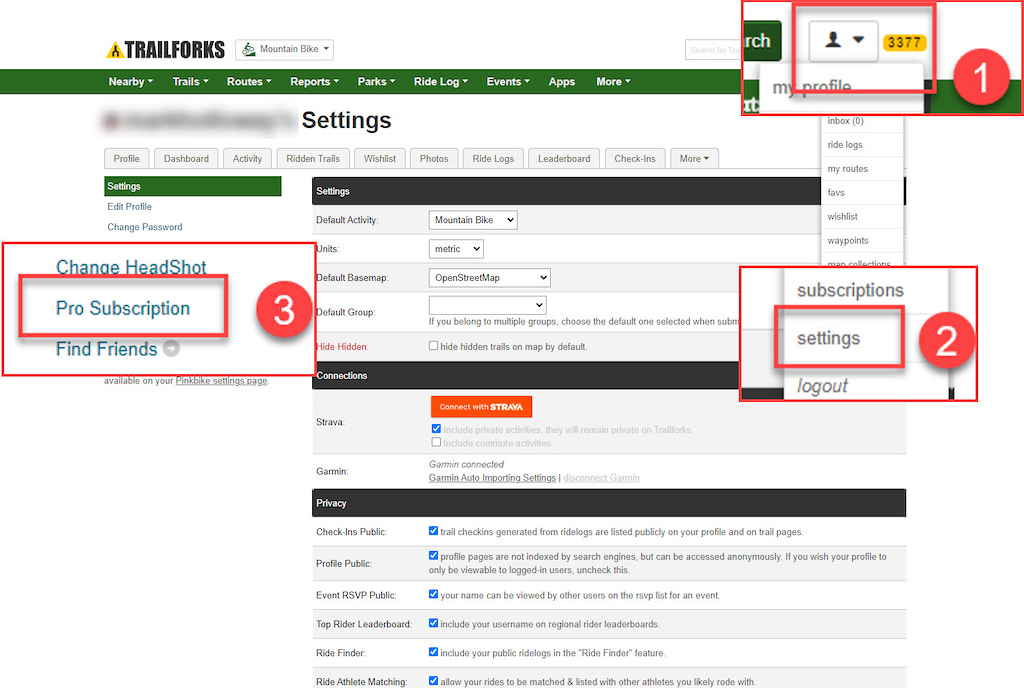Open the activity type dropdown beside logo
Image resolution: width=1024 pixels, height=688 pixels.
pyautogui.click(x=284, y=49)
